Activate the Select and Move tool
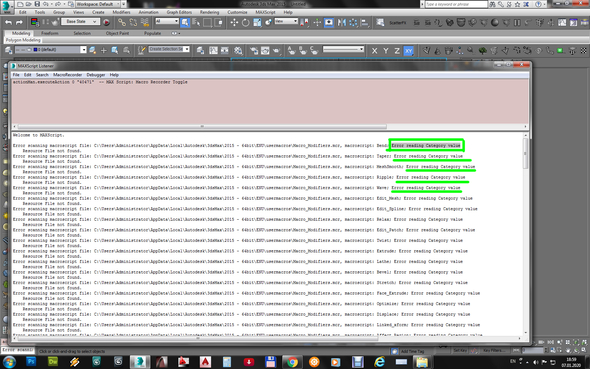Viewport: 590px width, 369px height. 234,23
